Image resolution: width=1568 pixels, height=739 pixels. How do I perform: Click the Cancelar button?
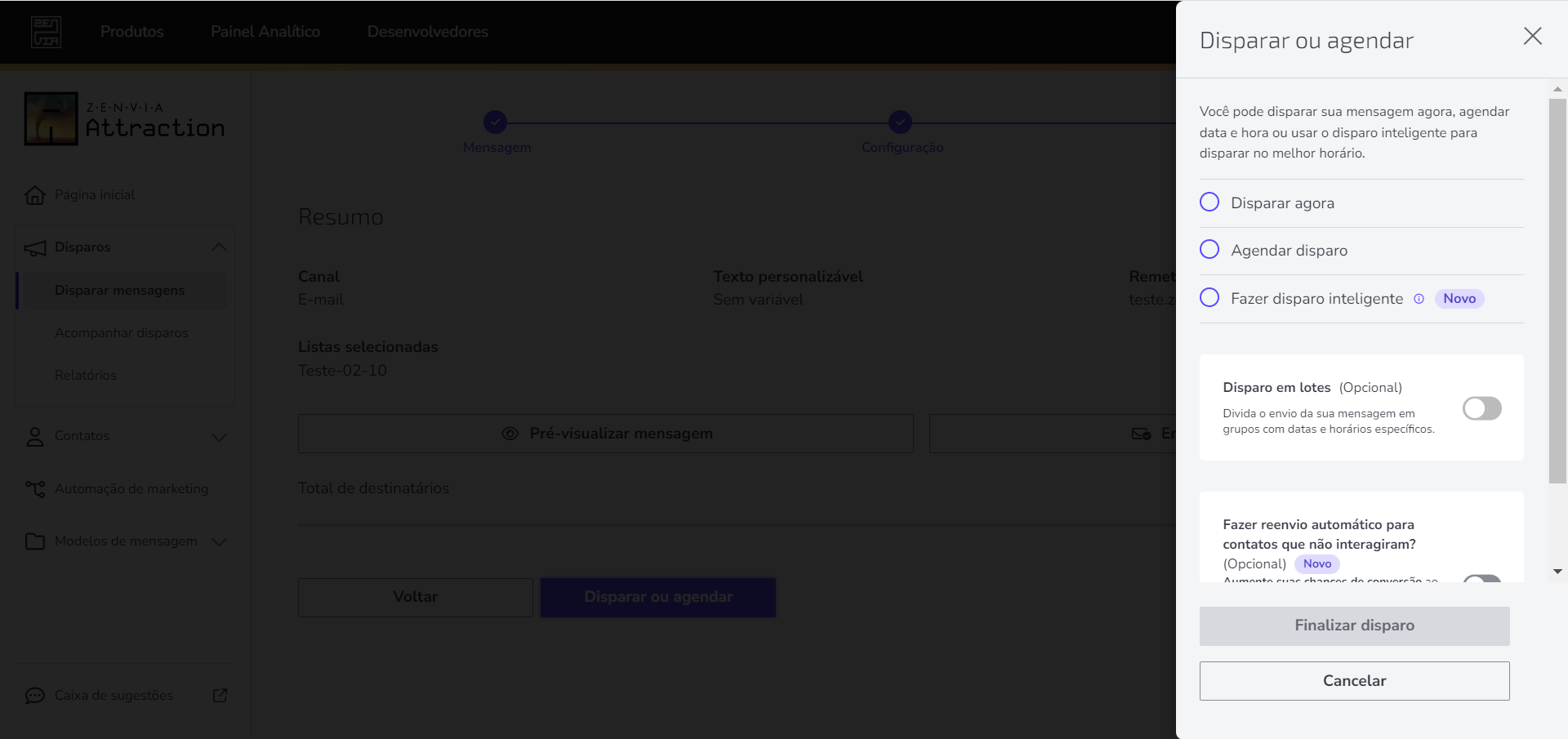[1354, 681]
